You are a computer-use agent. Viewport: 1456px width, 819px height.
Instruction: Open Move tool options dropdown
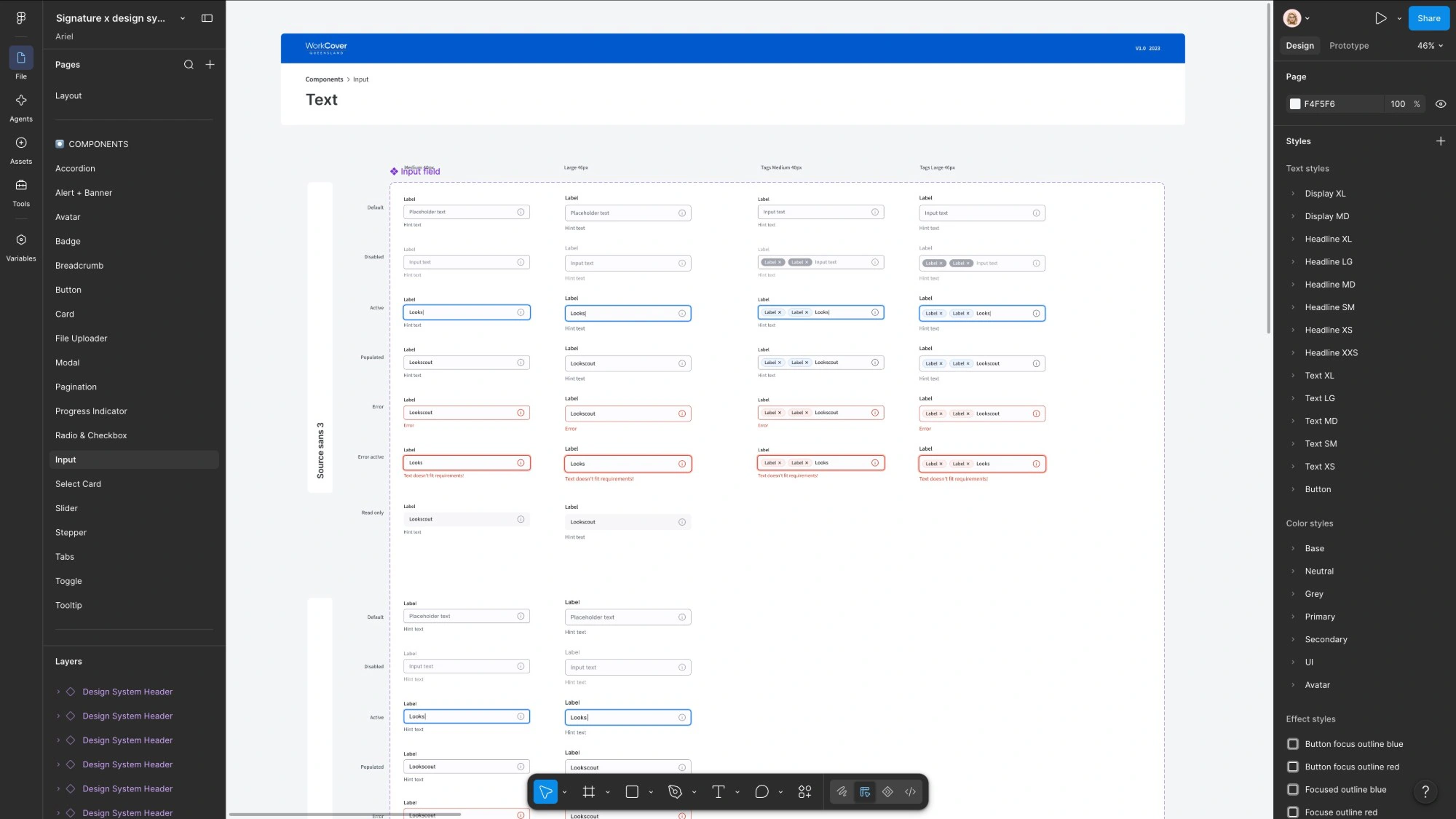565,792
